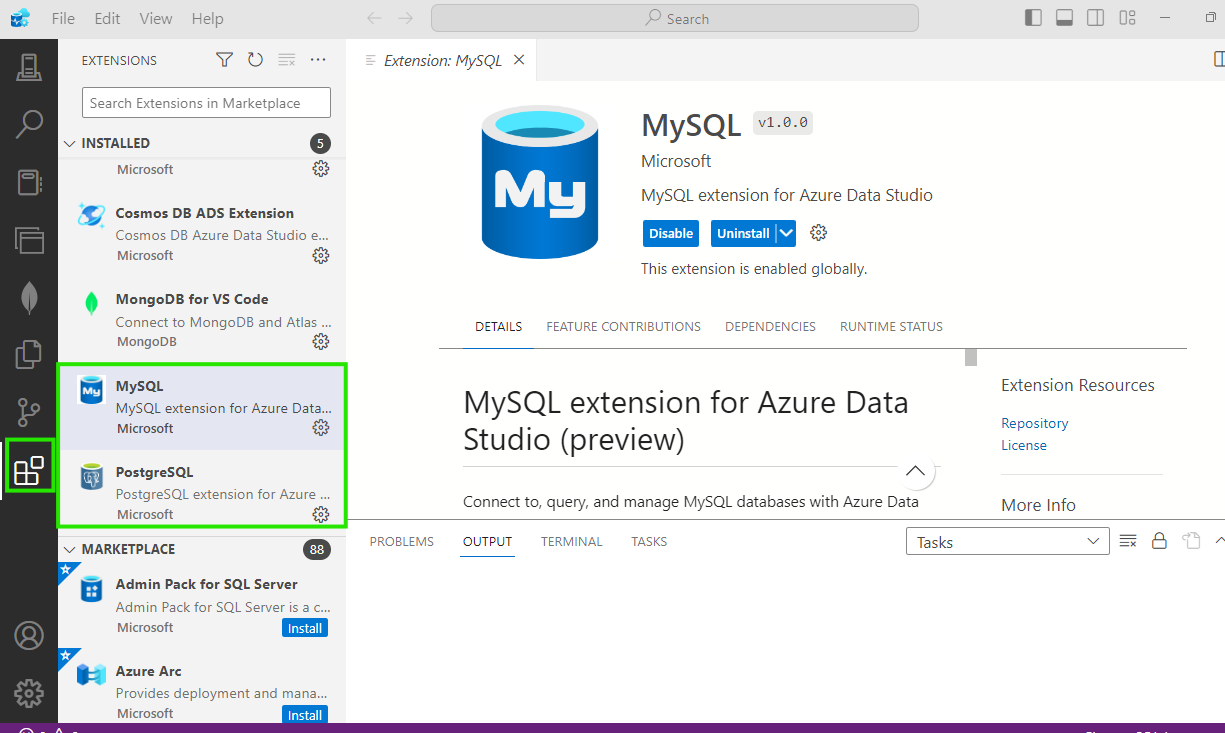This screenshot has height=733, width=1225.
Task: Open the Source Control view
Action: click(29, 411)
